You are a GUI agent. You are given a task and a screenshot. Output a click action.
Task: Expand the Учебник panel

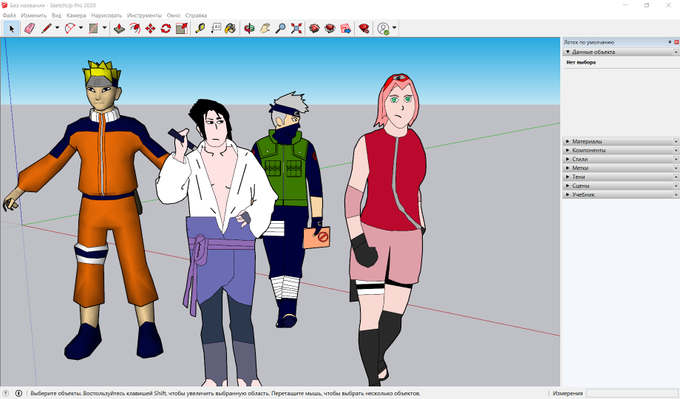[x=567, y=195]
